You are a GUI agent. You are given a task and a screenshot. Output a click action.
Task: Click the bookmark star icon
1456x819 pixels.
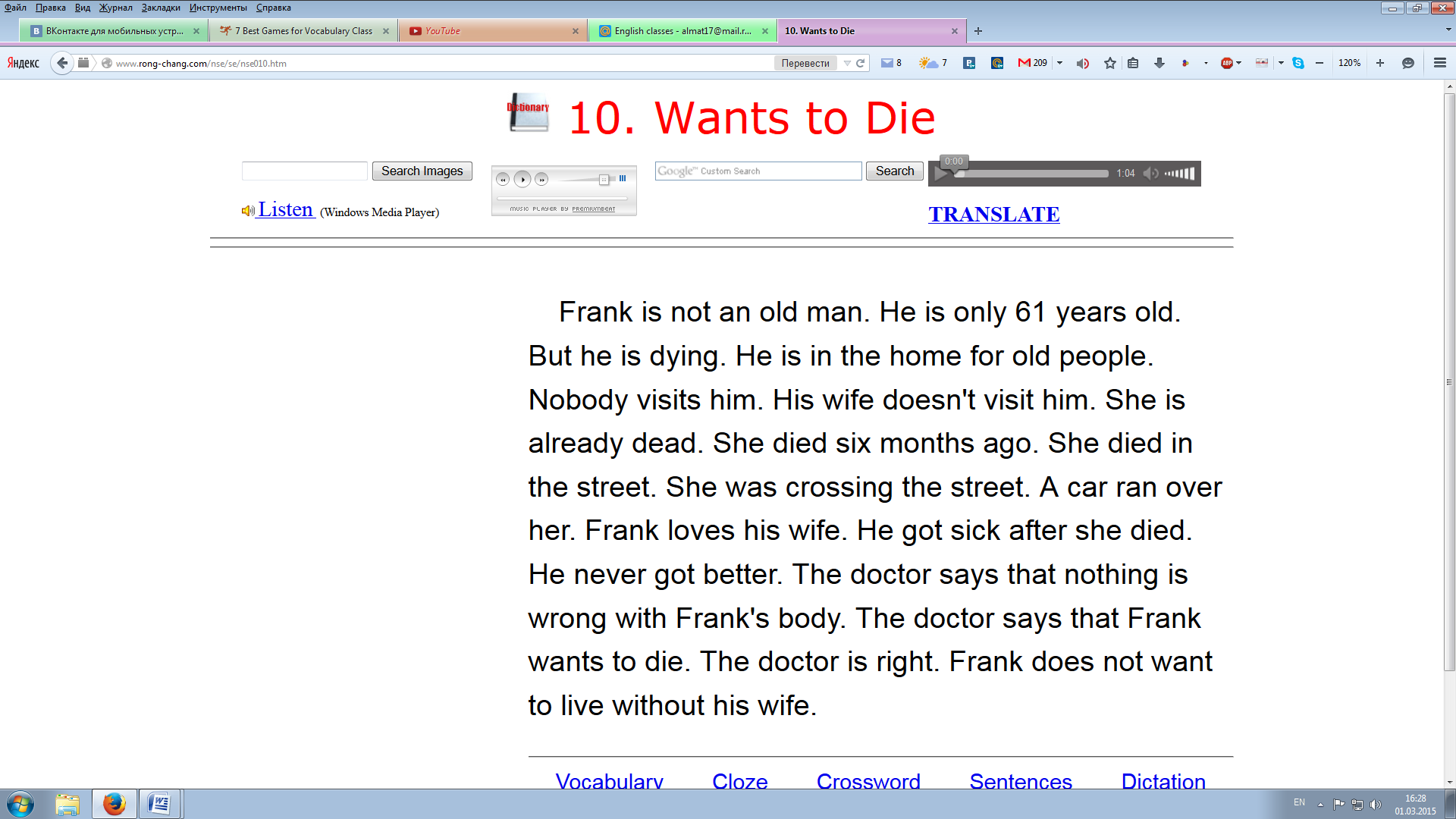(1110, 63)
